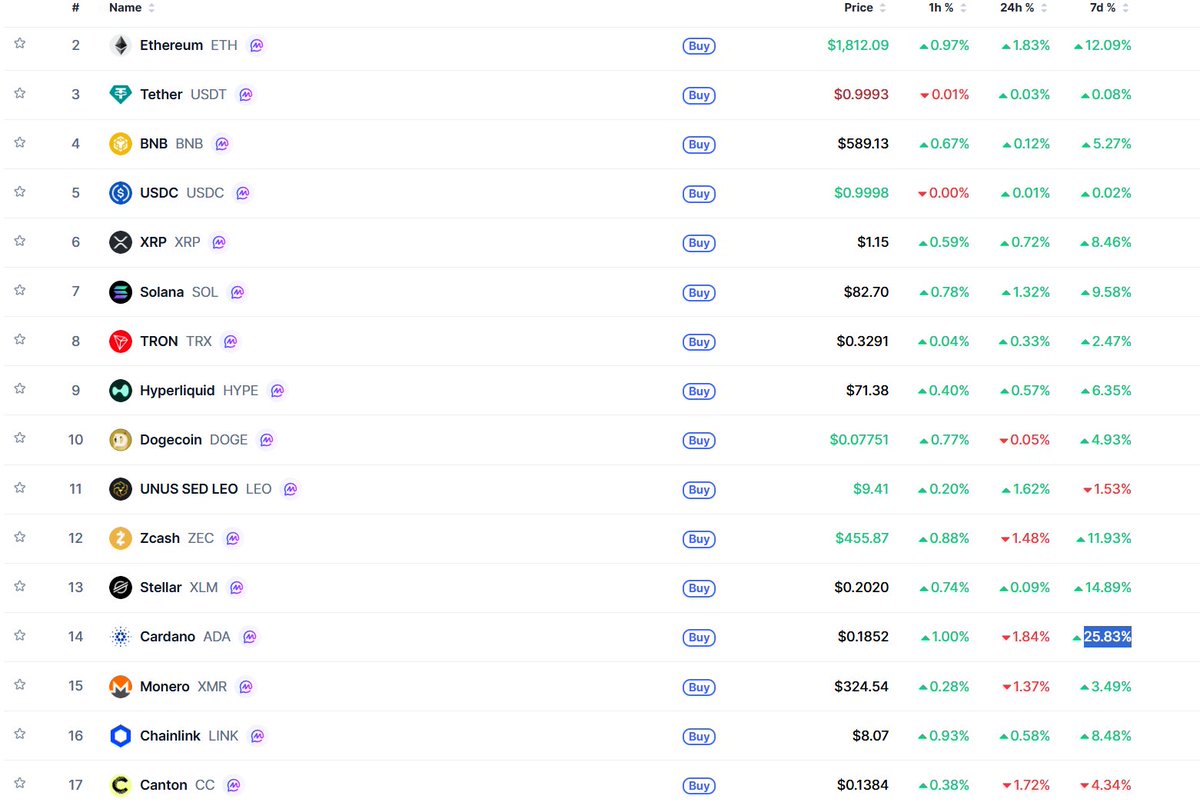Star Dogecoin row for watchlist
Screen dimensions: 1200x809
(19, 438)
